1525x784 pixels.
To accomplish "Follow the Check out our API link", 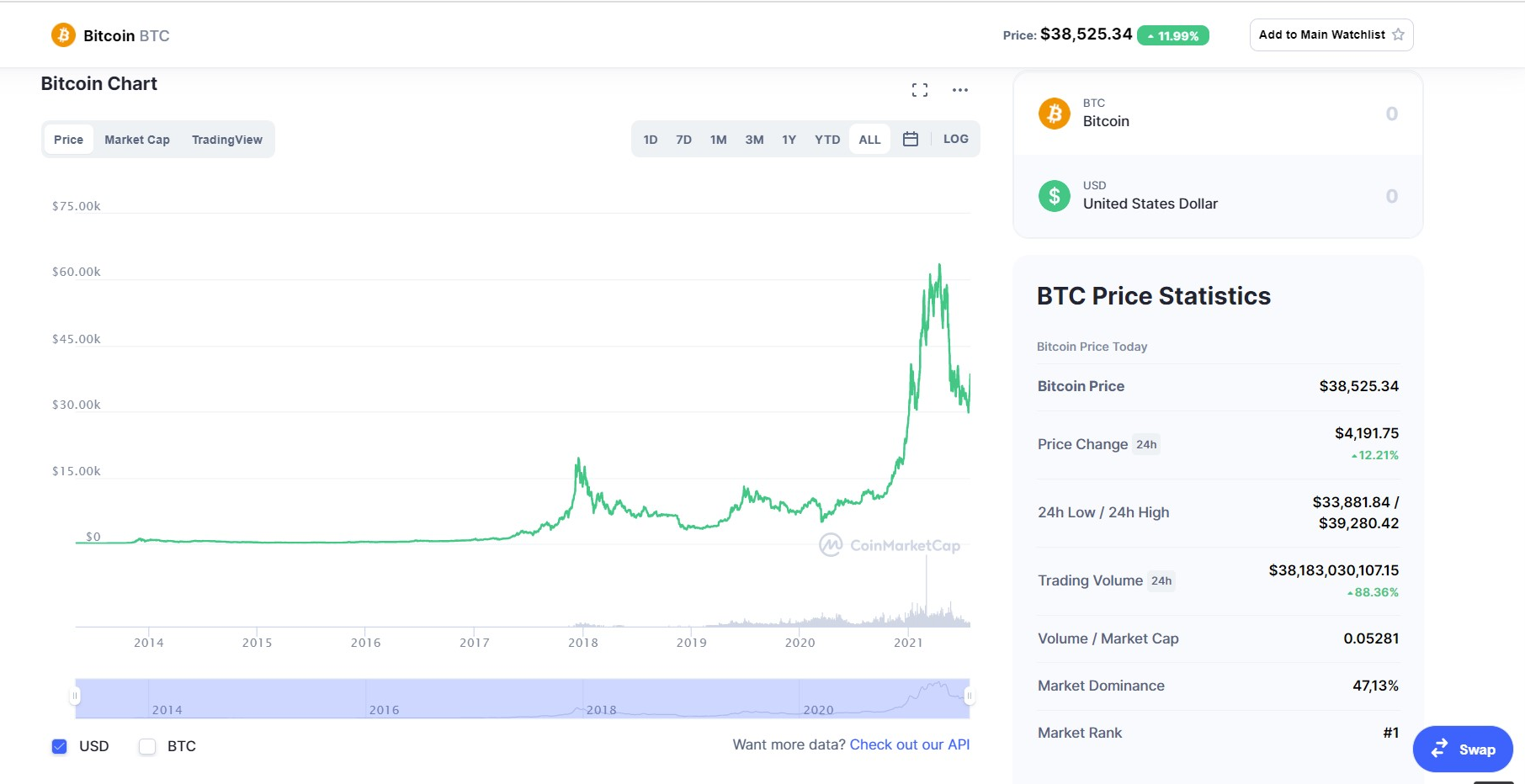I will pyautogui.click(x=909, y=744).
